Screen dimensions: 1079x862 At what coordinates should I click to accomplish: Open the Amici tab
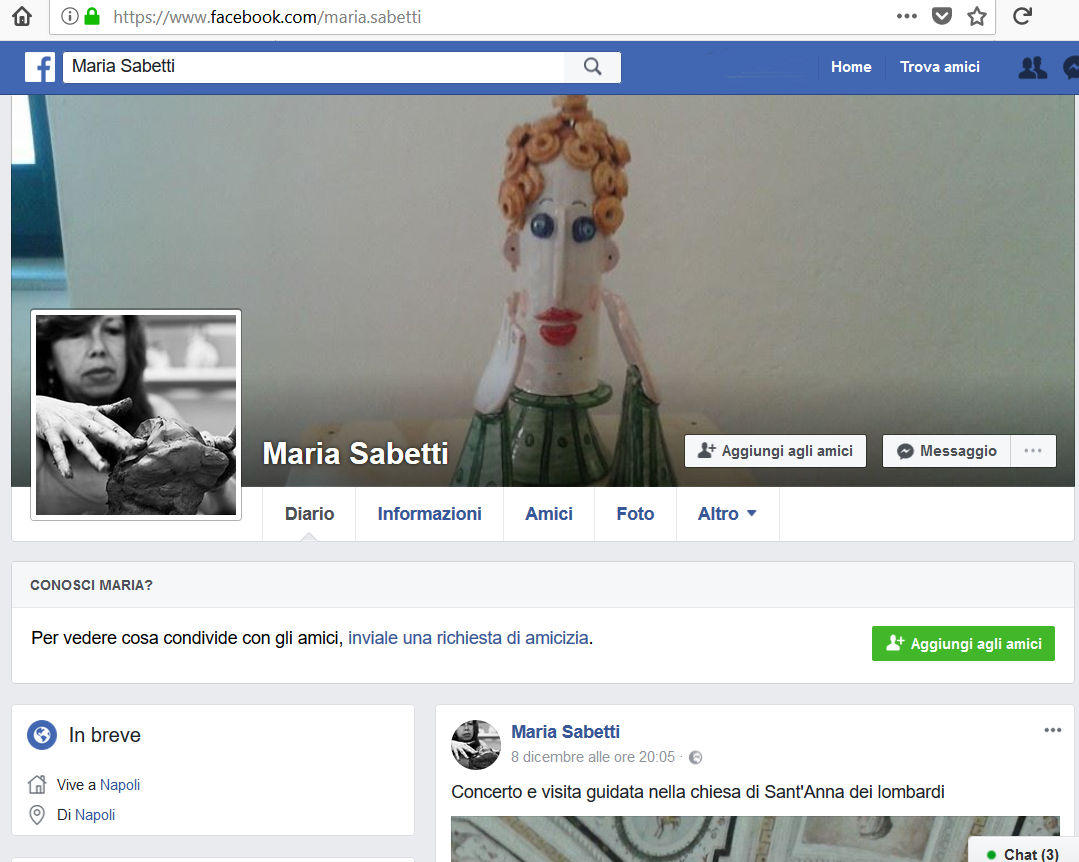pyautogui.click(x=548, y=514)
